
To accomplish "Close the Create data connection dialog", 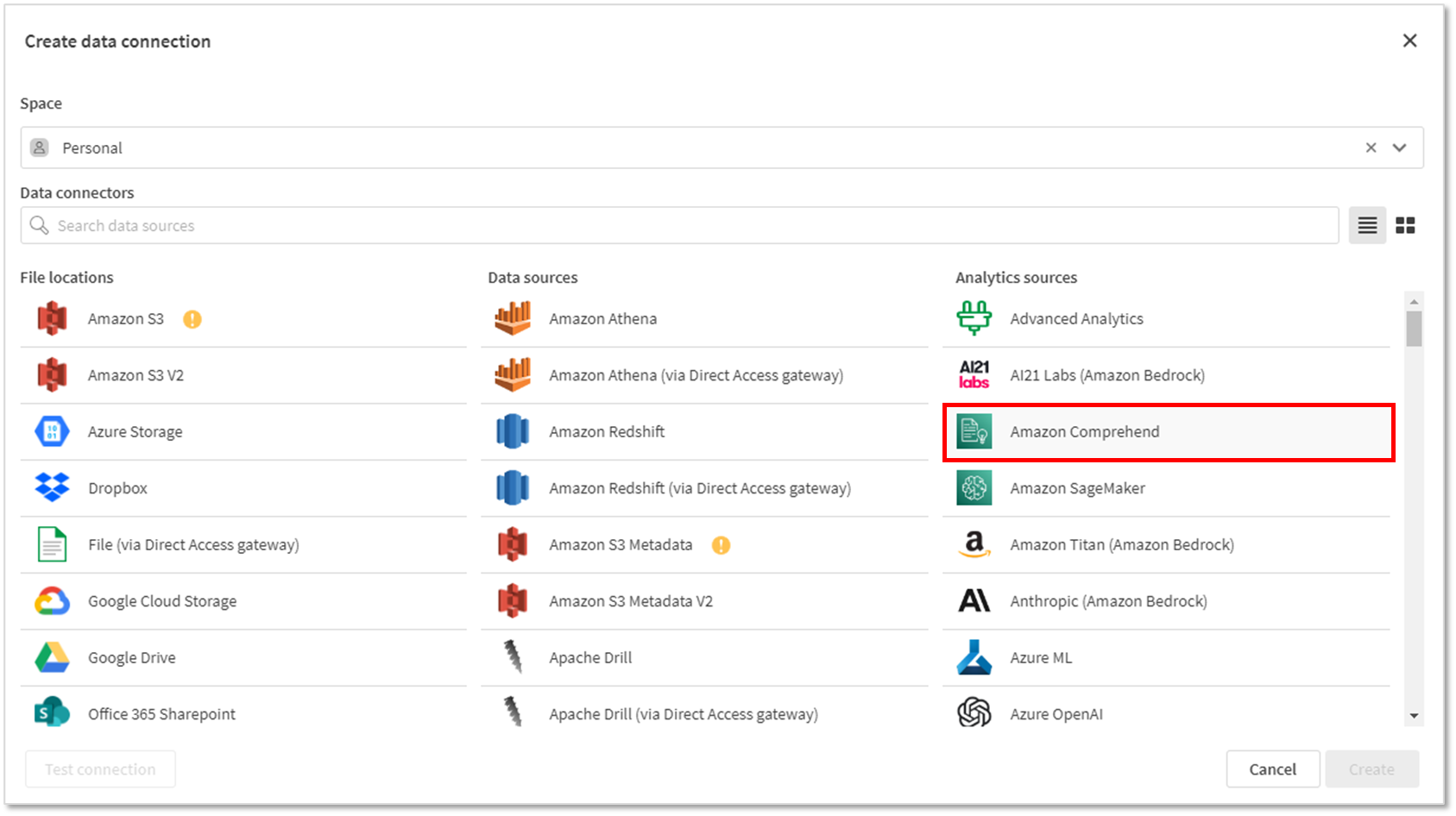I will 1410,41.
